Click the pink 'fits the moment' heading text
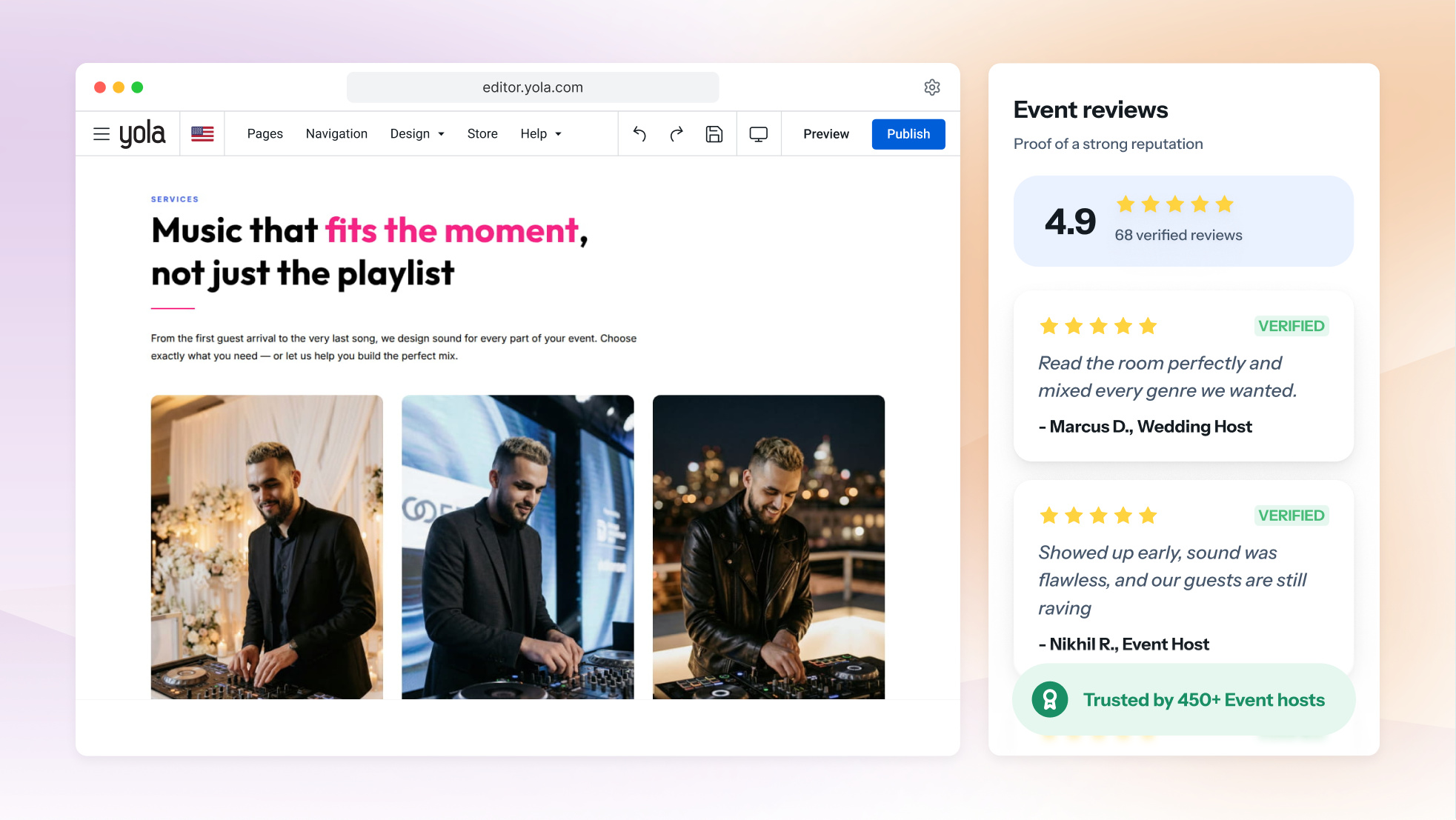 click(452, 230)
